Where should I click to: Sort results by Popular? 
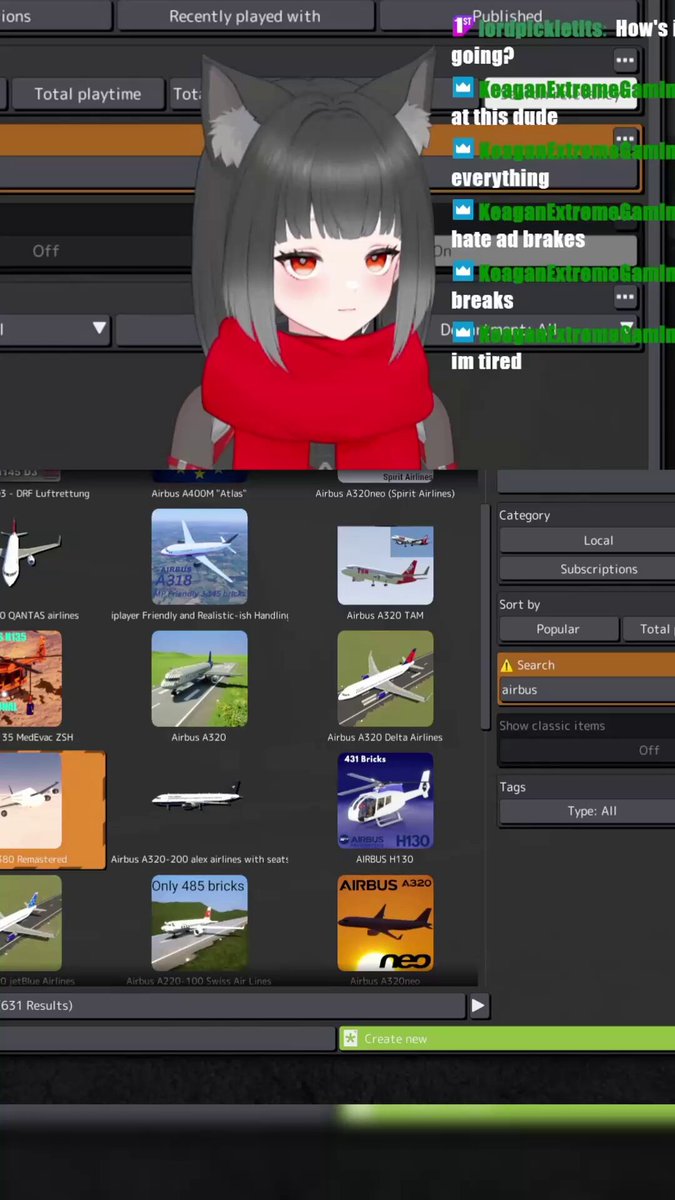tap(557, 629)
